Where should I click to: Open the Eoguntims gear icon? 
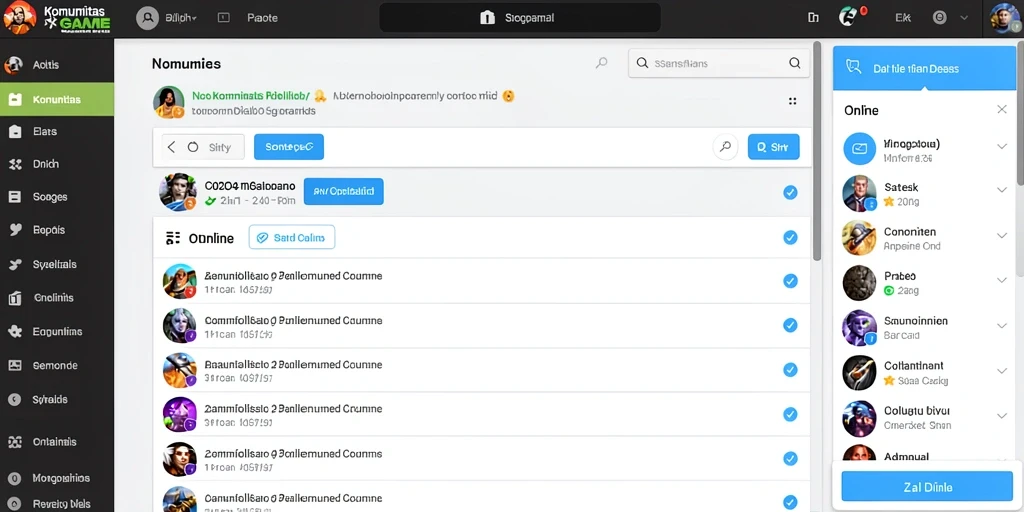[15, 332]
